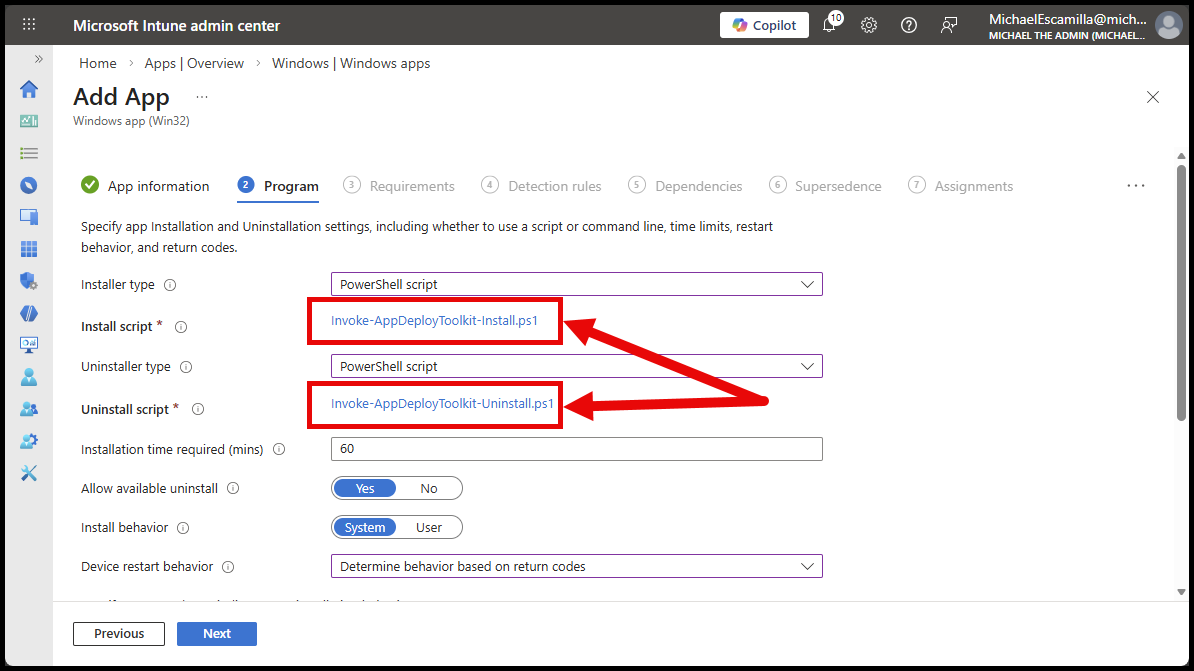Image resolution: width=1194 pixels, height=671 pixels.
Task: Switch to the App information step
Action: click(158, 186)
